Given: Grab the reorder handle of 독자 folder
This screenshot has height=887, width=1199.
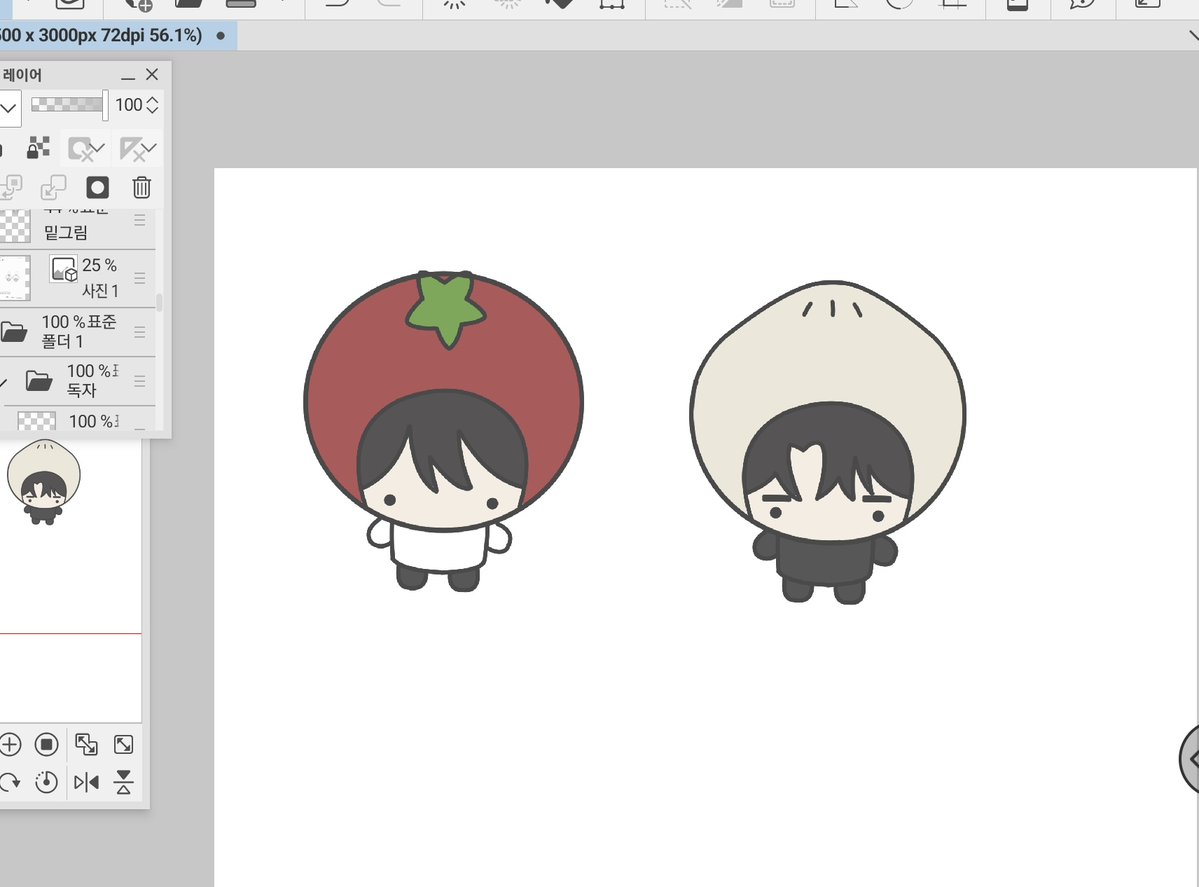Looking at the screenshot, I should pos(139,380).
